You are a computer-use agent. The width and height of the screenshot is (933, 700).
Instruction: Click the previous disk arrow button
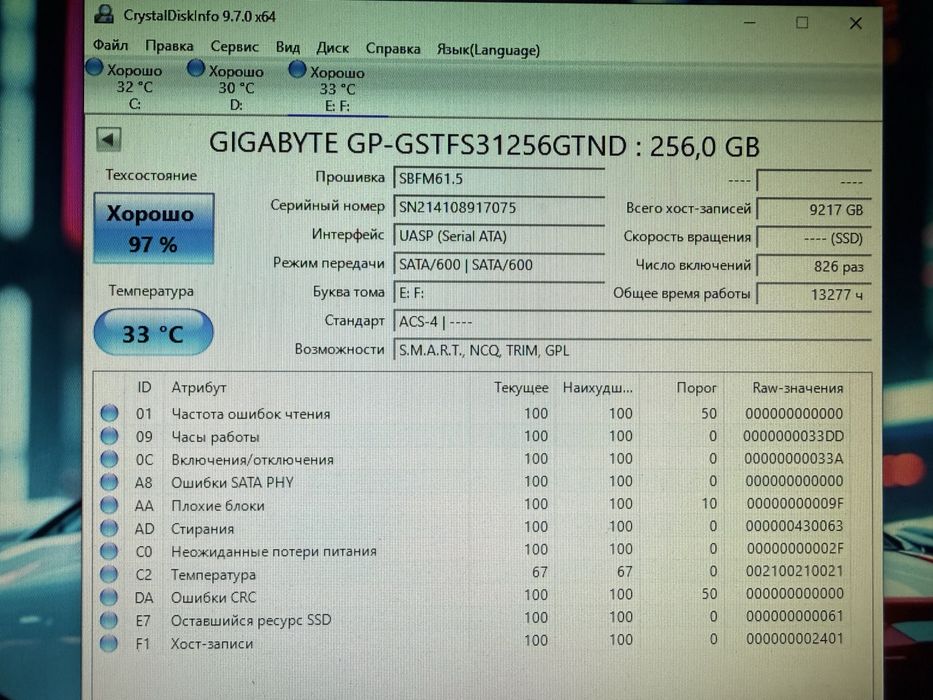pos(108,140)
